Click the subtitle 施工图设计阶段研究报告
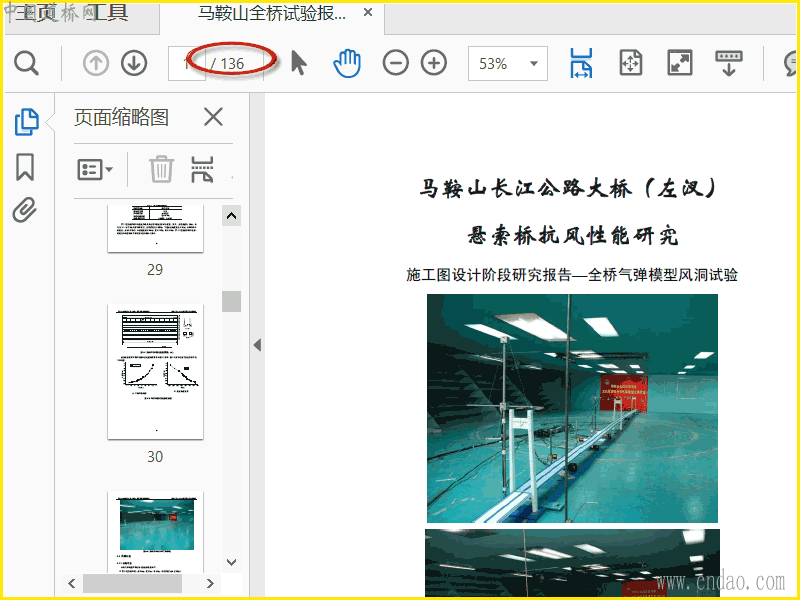Screen dimensions: 800x600 click(488, 275)
